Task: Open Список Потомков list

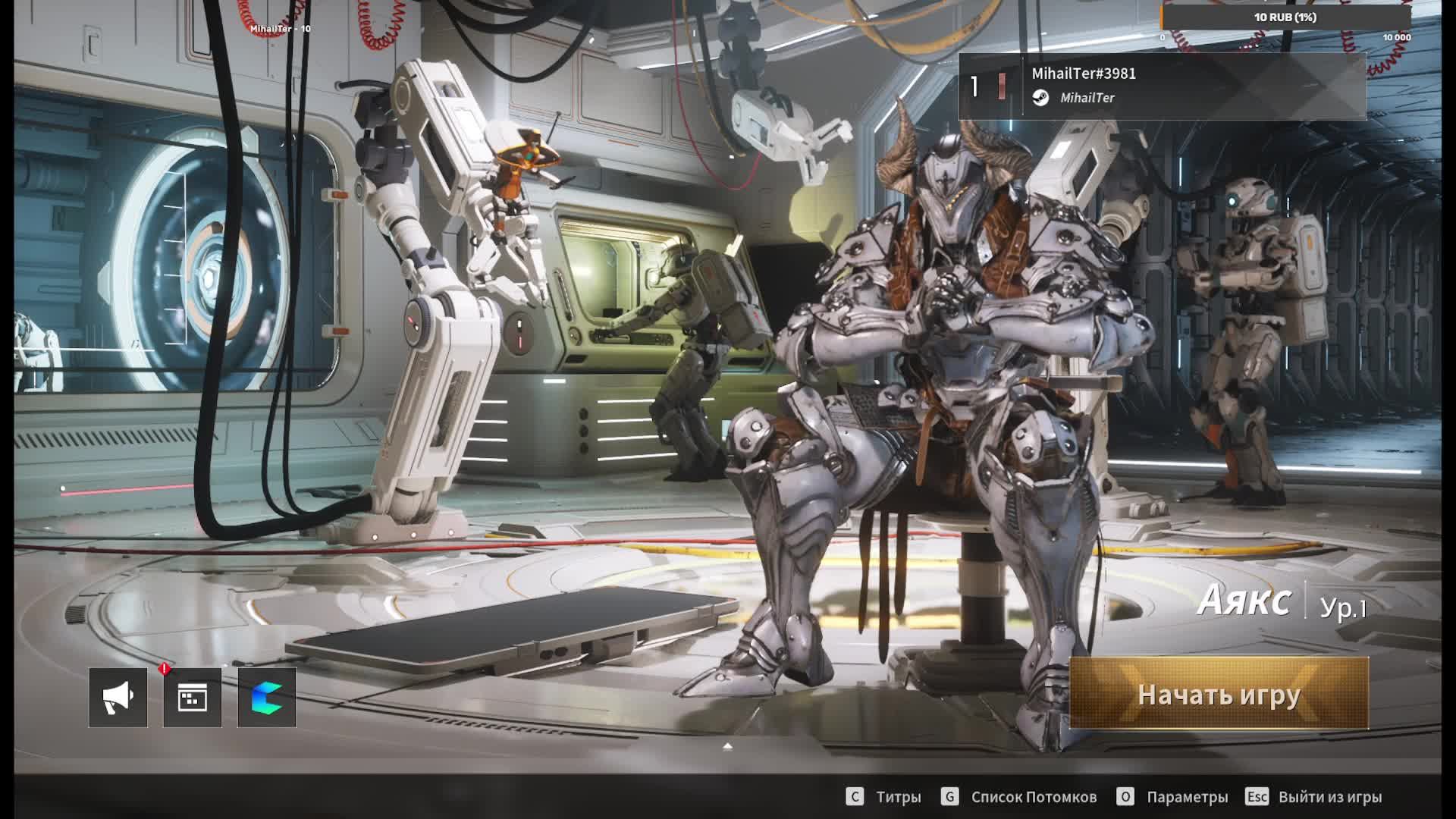Action: (x=1034, y=797)
